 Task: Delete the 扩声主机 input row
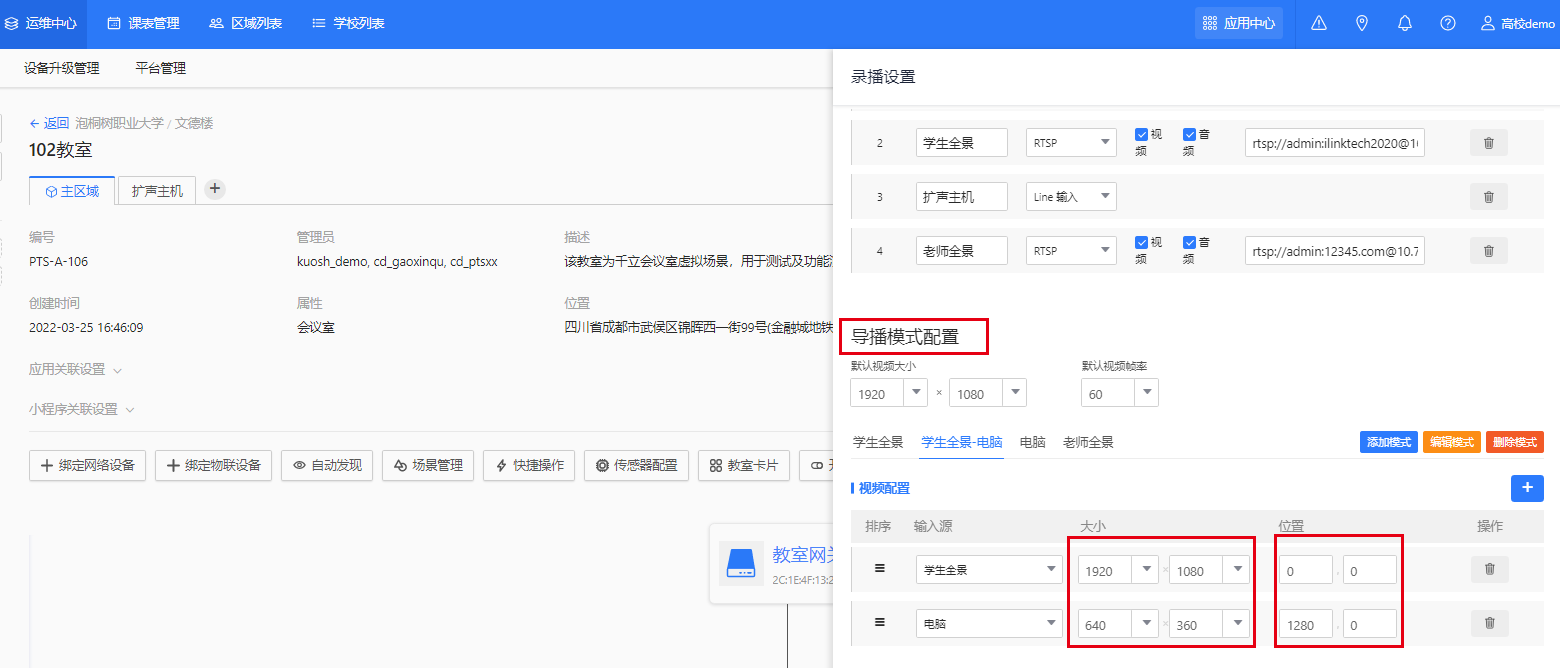[x=1488, y=197]
